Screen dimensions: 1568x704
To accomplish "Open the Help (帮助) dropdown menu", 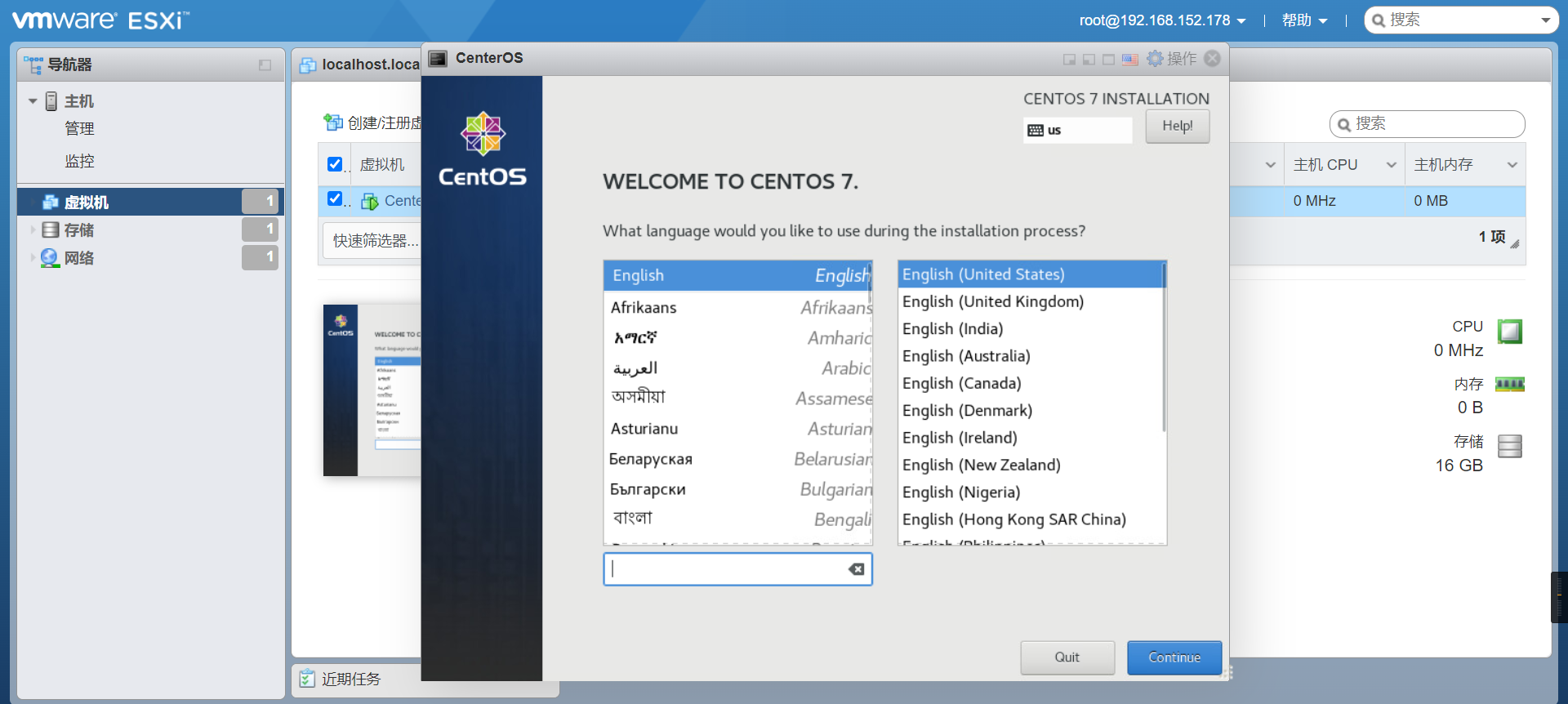I will pyautogui.click(x=1304, y=20).
